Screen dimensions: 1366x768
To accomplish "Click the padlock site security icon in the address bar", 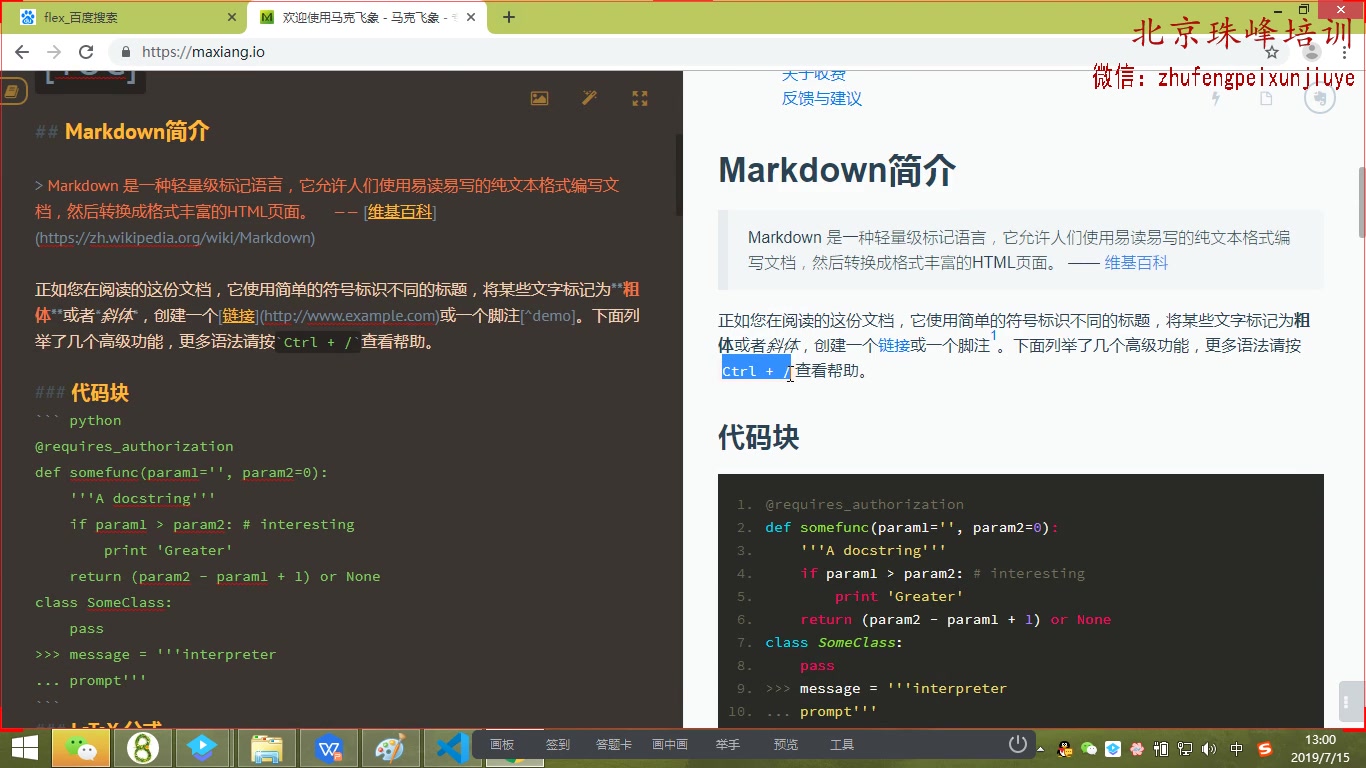I will 125,51.
